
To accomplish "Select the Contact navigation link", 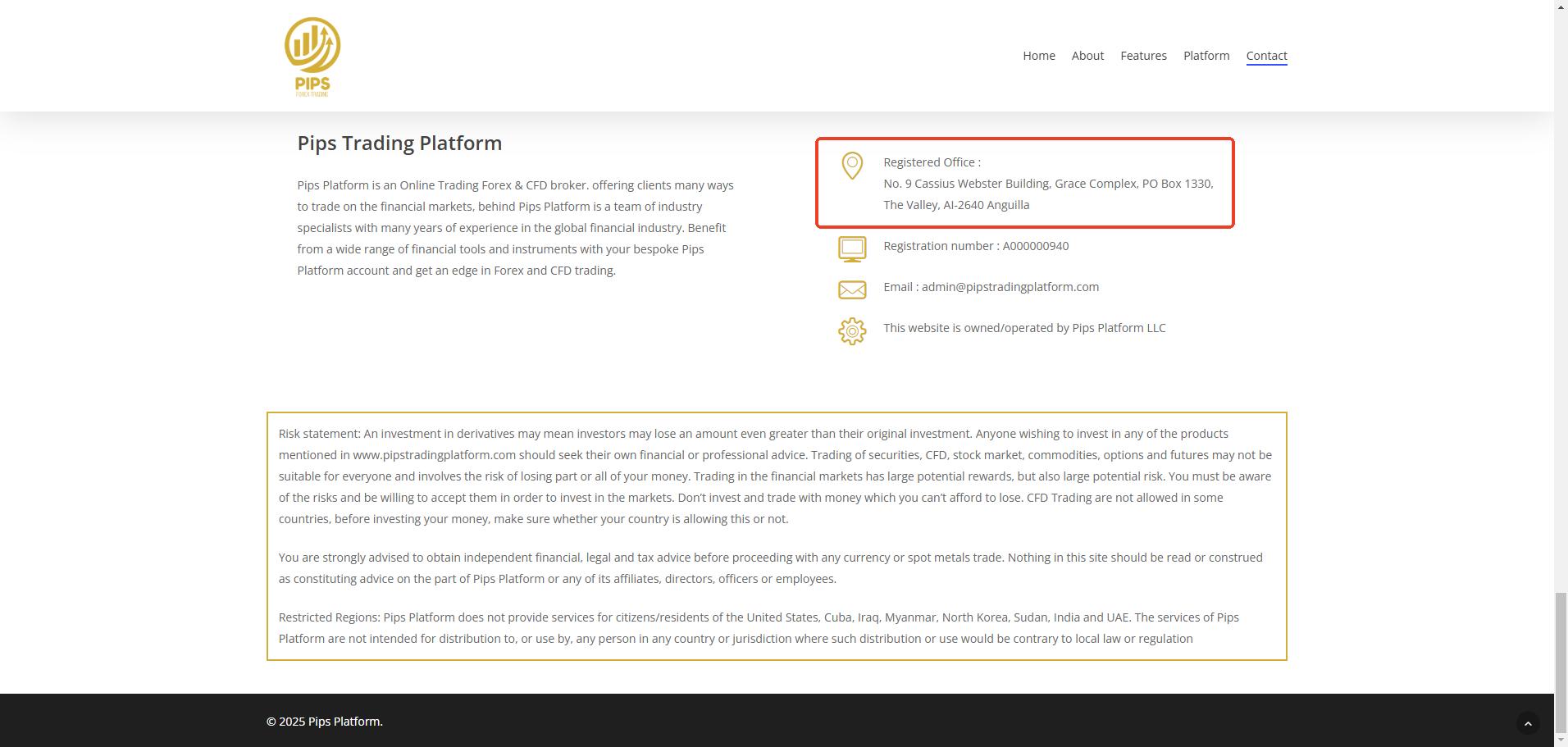I will pos(1266,56).
